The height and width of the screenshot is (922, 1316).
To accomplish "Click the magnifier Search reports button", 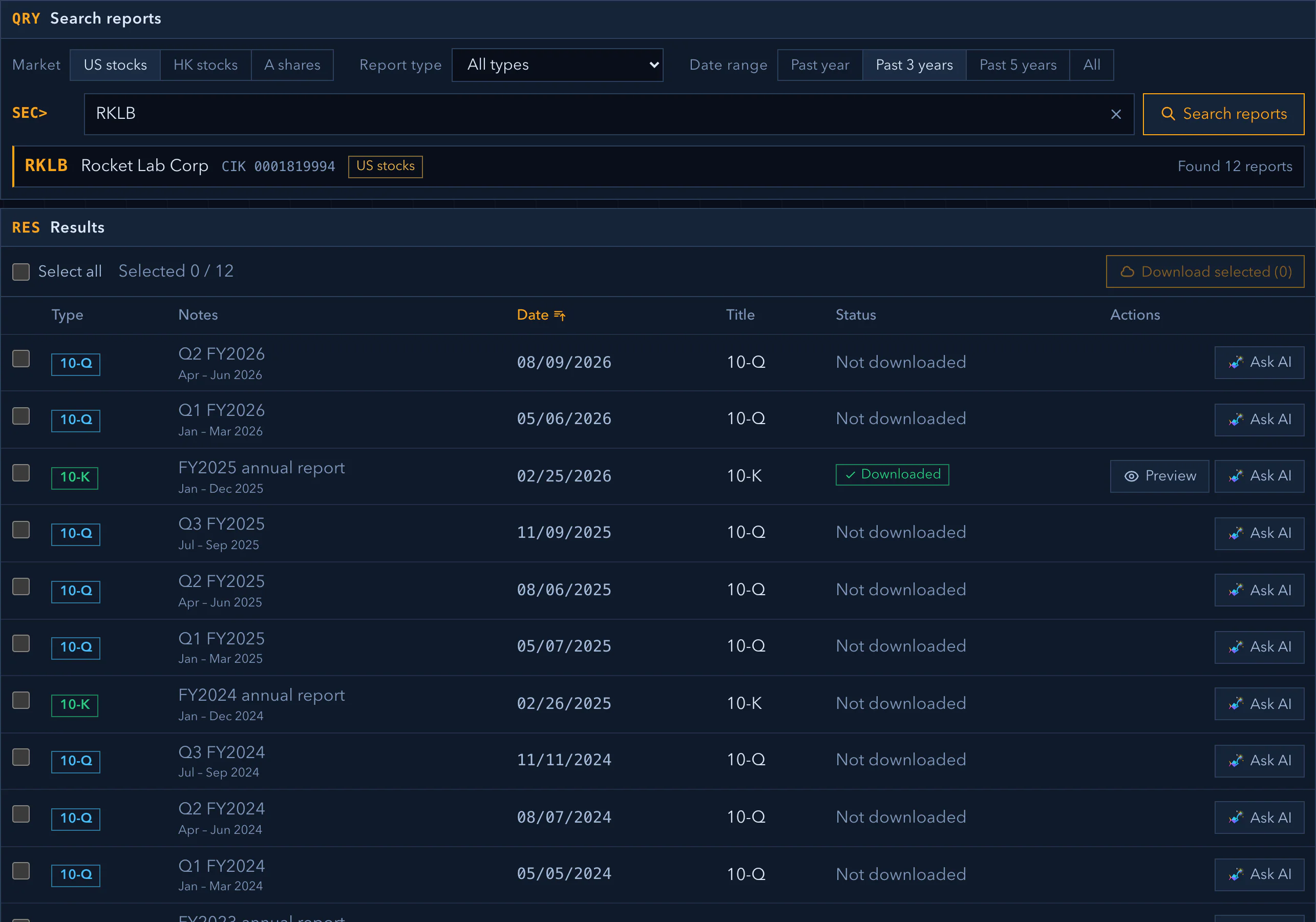I will [x=1223, y=114].
